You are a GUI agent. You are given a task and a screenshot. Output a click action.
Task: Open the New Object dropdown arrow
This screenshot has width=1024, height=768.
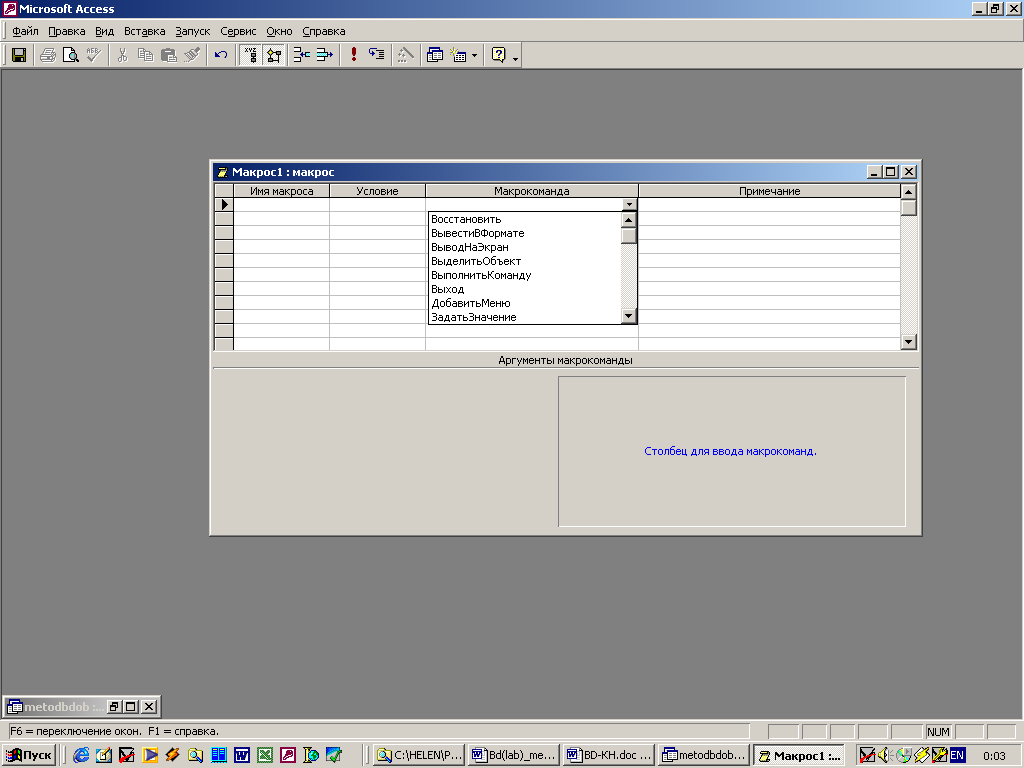[x=474, y=56]
